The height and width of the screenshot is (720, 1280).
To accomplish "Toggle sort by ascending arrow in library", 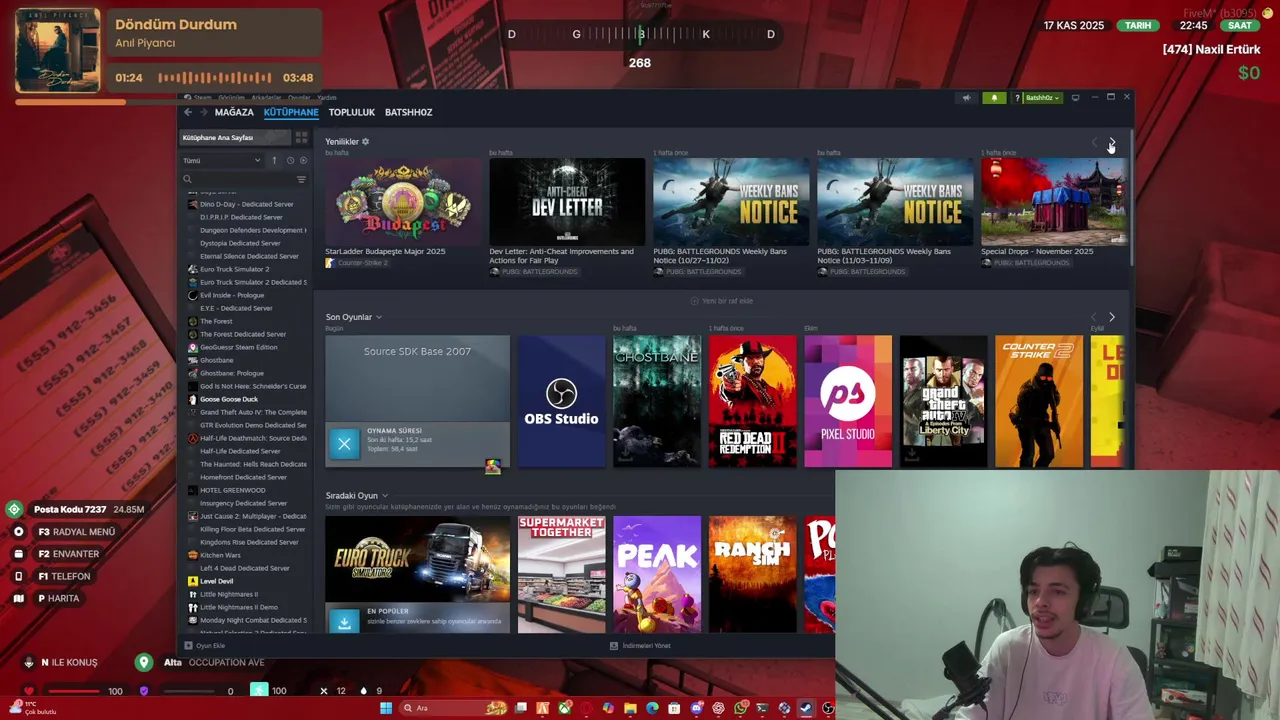I will 274,160.
